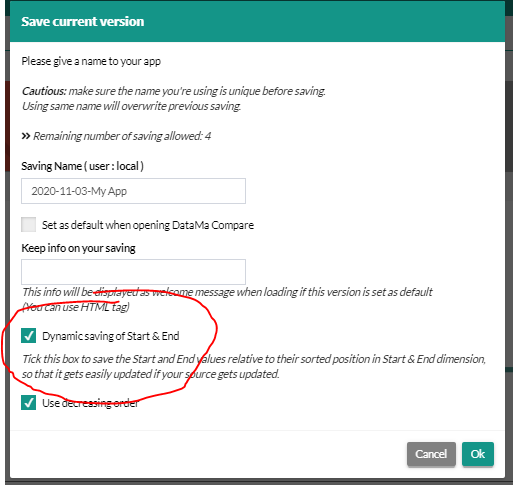Click the welcome message hint under the info field
Screen dimensions: 513x485
pos(227,292)
